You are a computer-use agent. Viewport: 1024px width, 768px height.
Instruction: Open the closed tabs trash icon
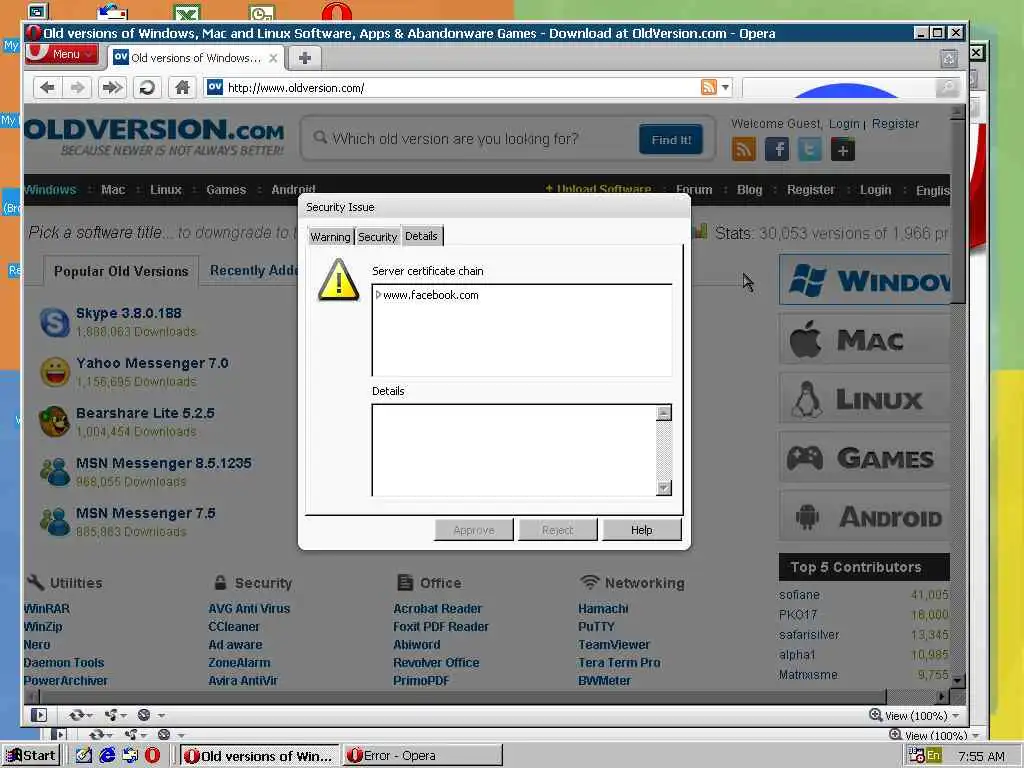(949, 59)
